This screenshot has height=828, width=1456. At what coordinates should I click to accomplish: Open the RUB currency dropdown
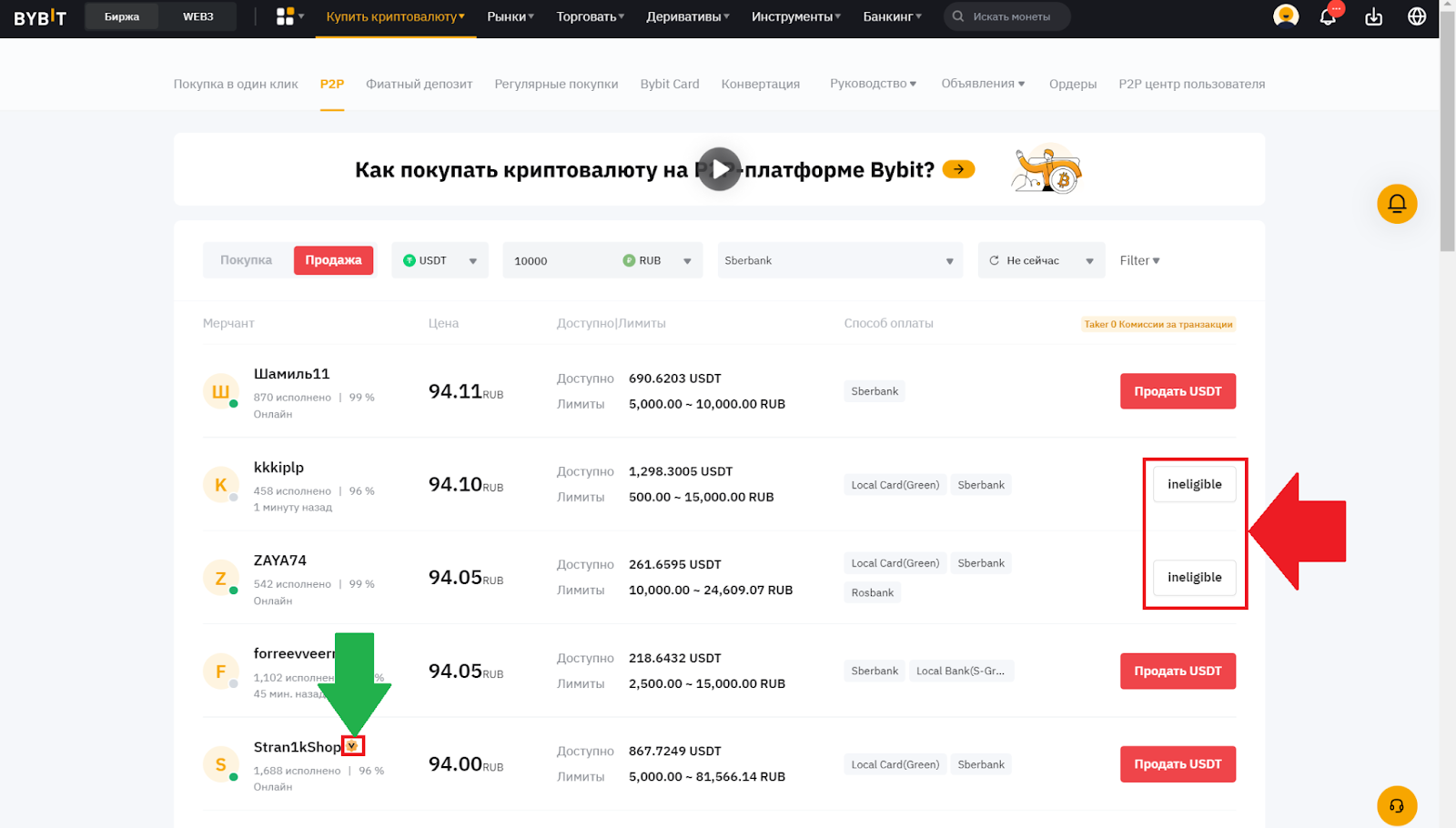(x=658, y=260)
